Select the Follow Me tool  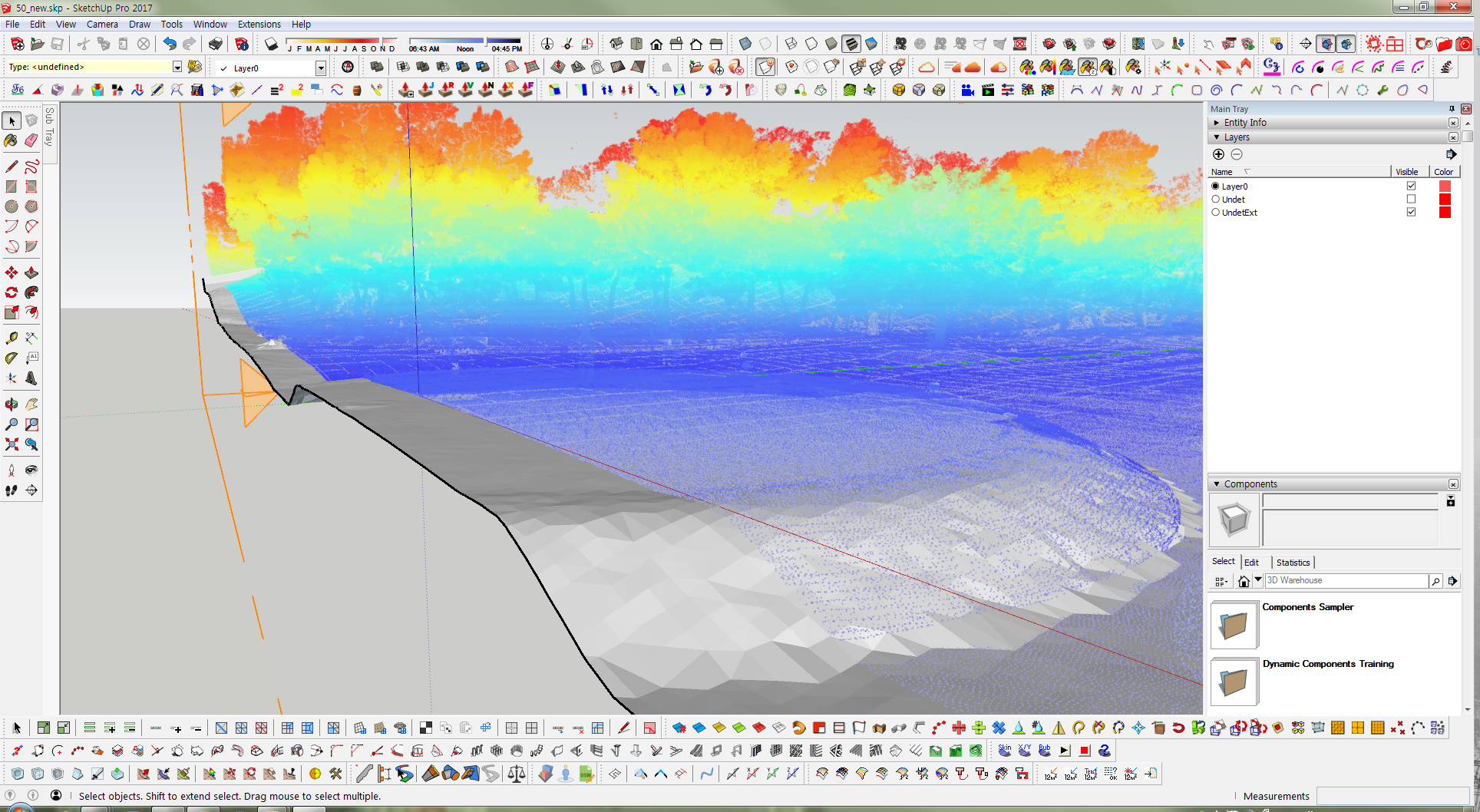click(31, 292)
